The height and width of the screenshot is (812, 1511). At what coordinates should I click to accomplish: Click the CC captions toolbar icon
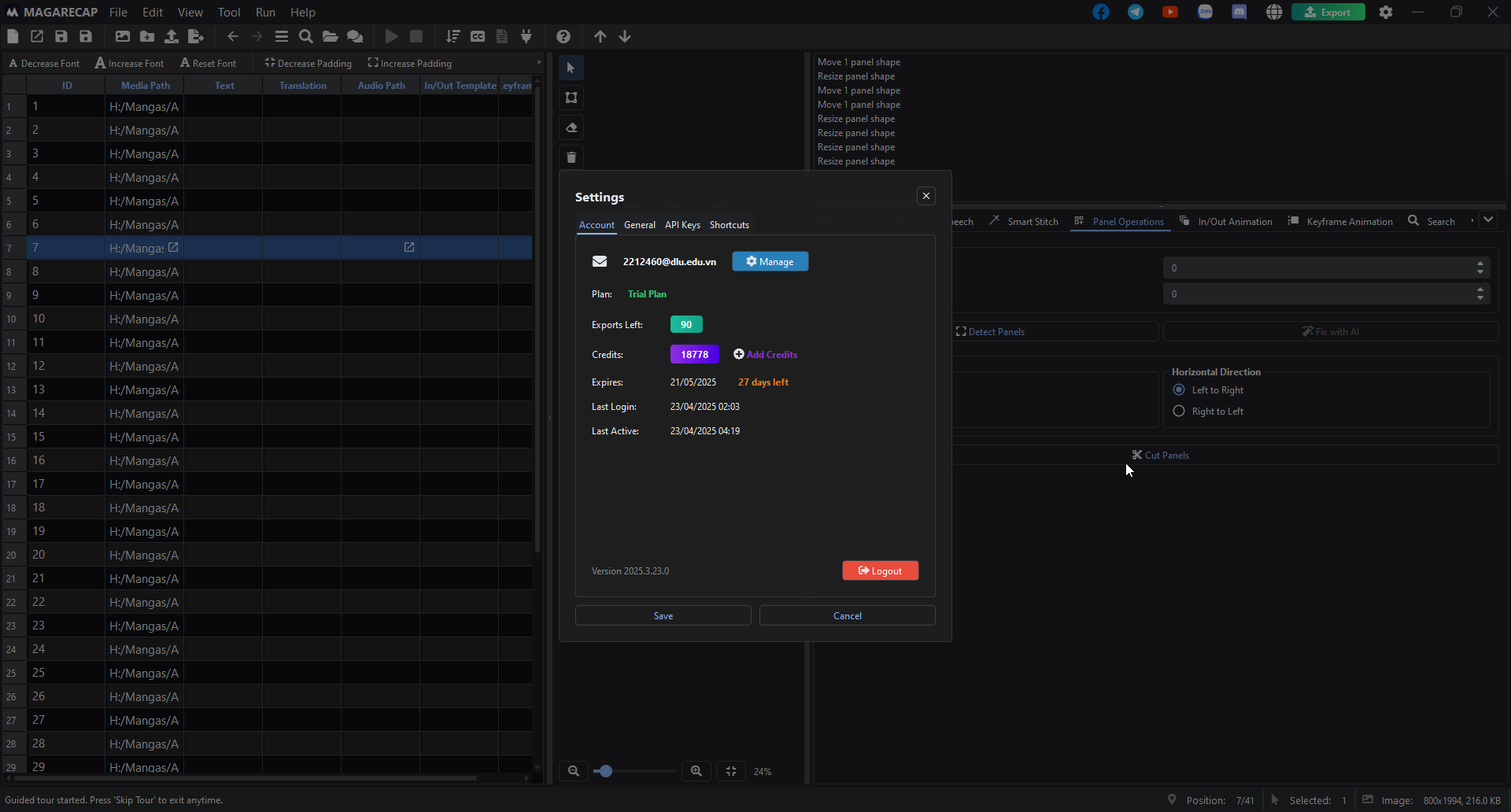click(478, 36)
